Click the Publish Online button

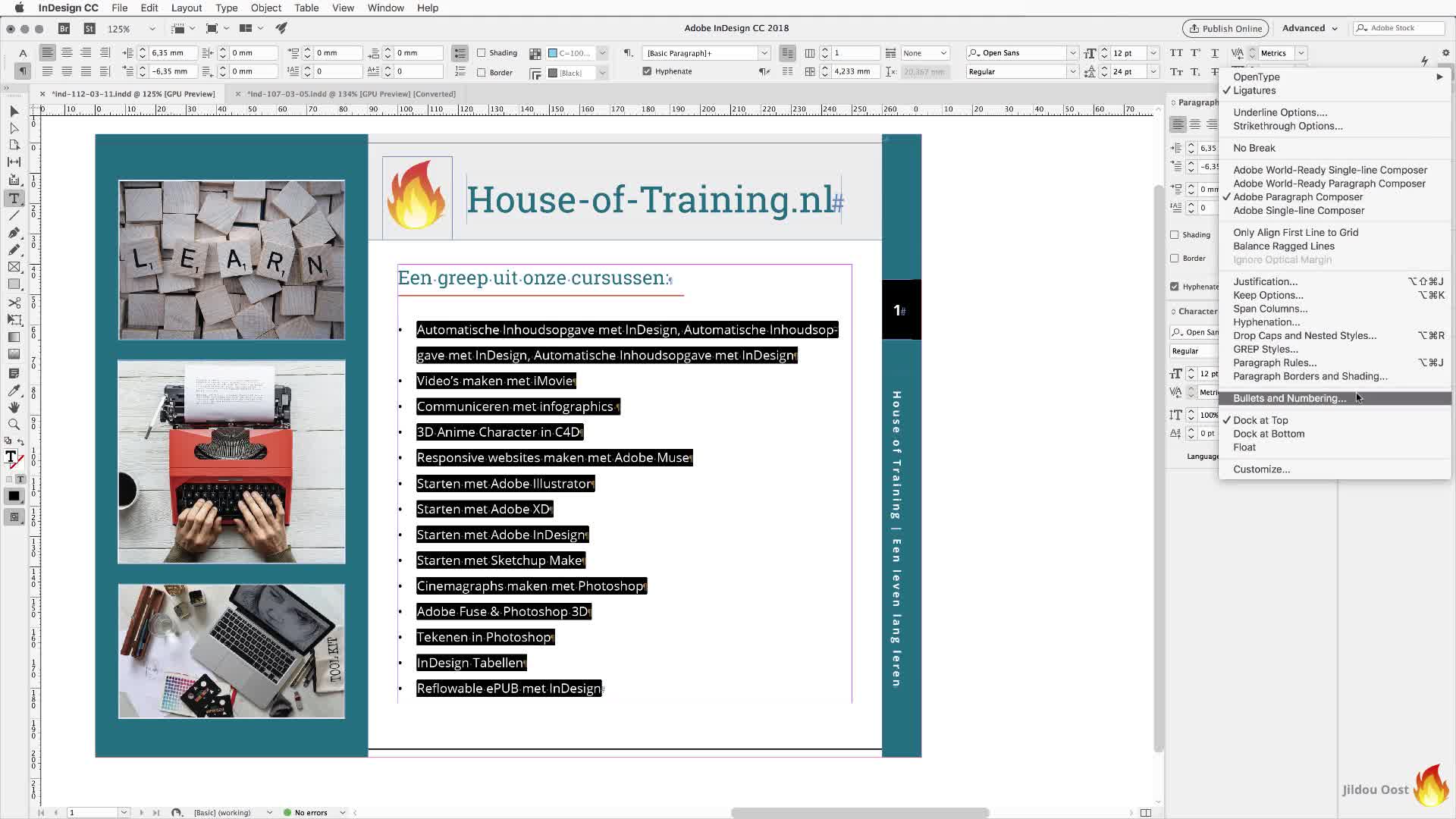pos(1225,29)
